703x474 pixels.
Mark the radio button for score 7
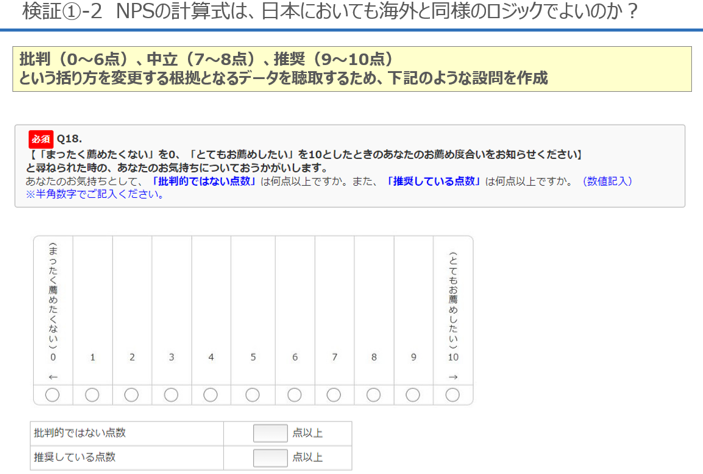click(x=334, y=395)
